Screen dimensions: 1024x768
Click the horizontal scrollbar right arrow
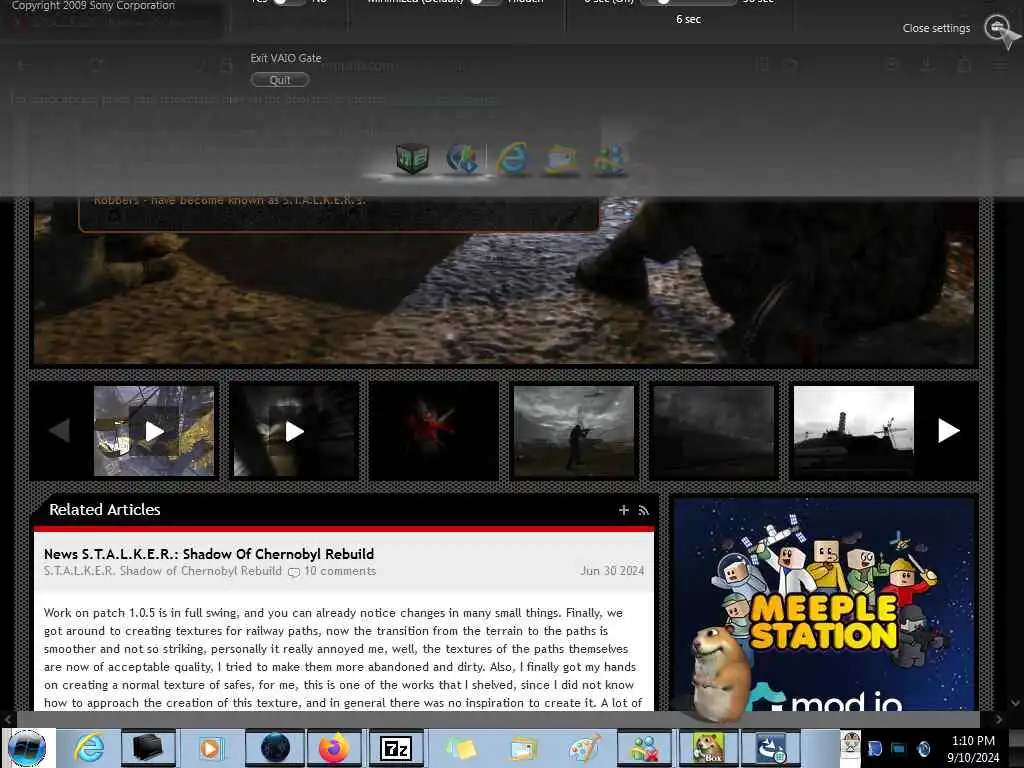tap(998, 718)
